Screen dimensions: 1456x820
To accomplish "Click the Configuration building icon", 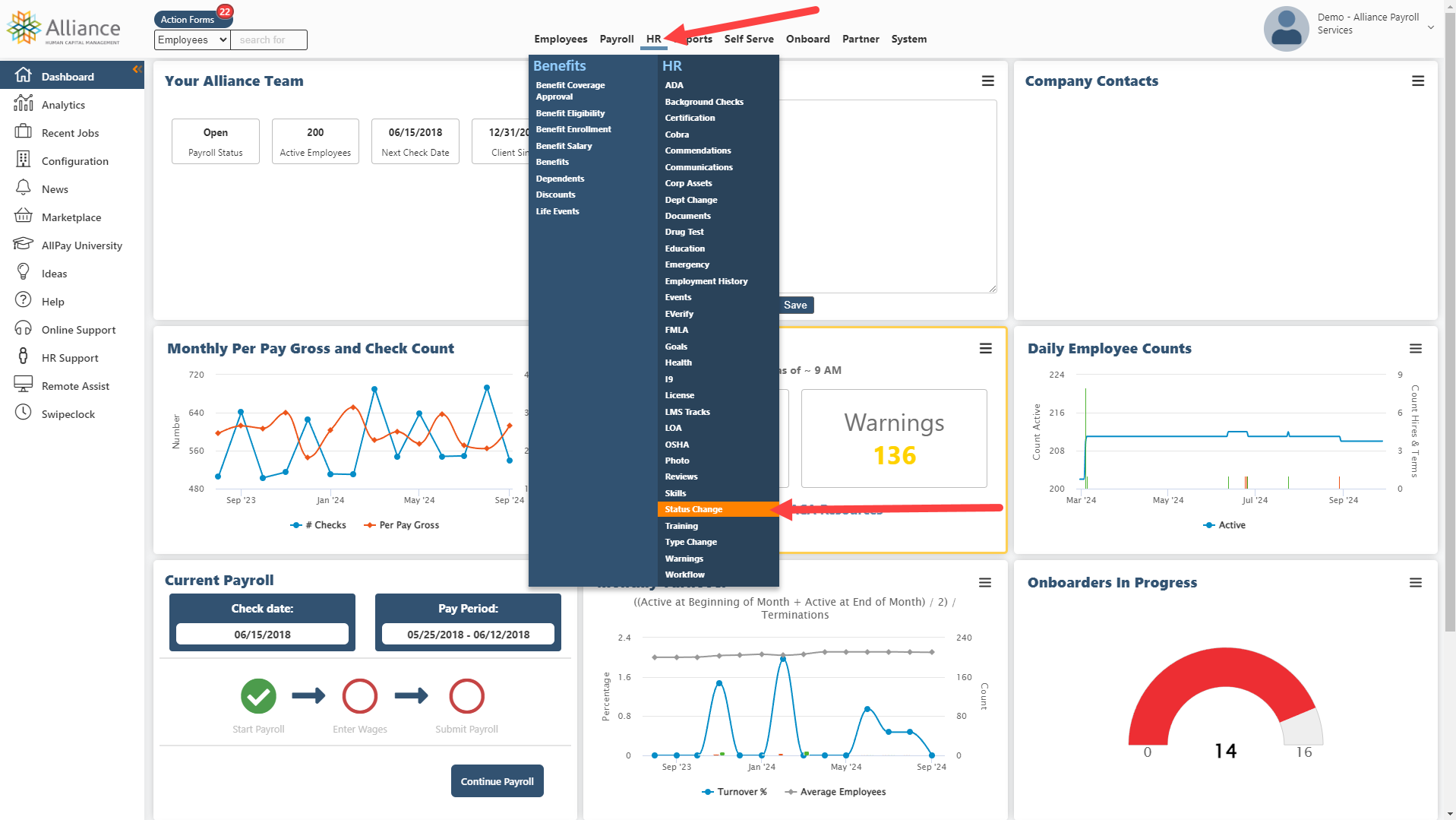I will tap(24, 160).
